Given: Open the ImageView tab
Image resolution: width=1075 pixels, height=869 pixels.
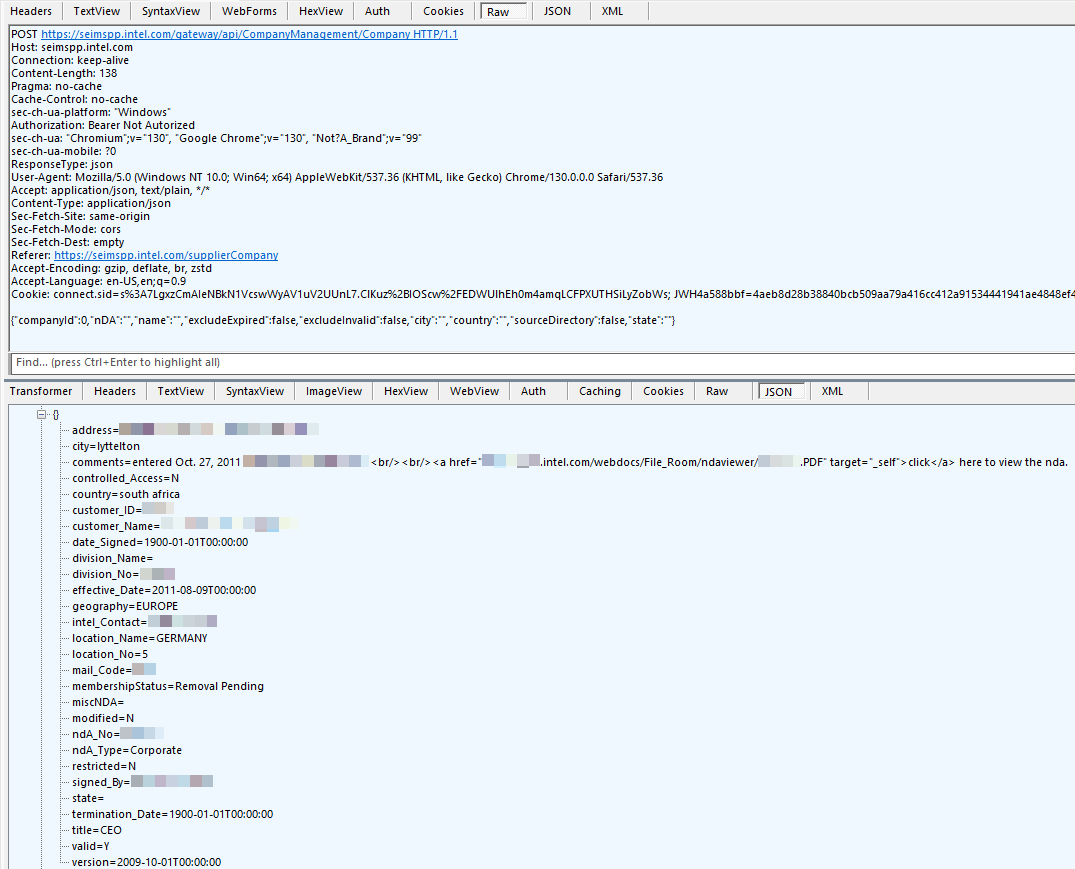Looking at the screenshot, I should click(333, 391).
